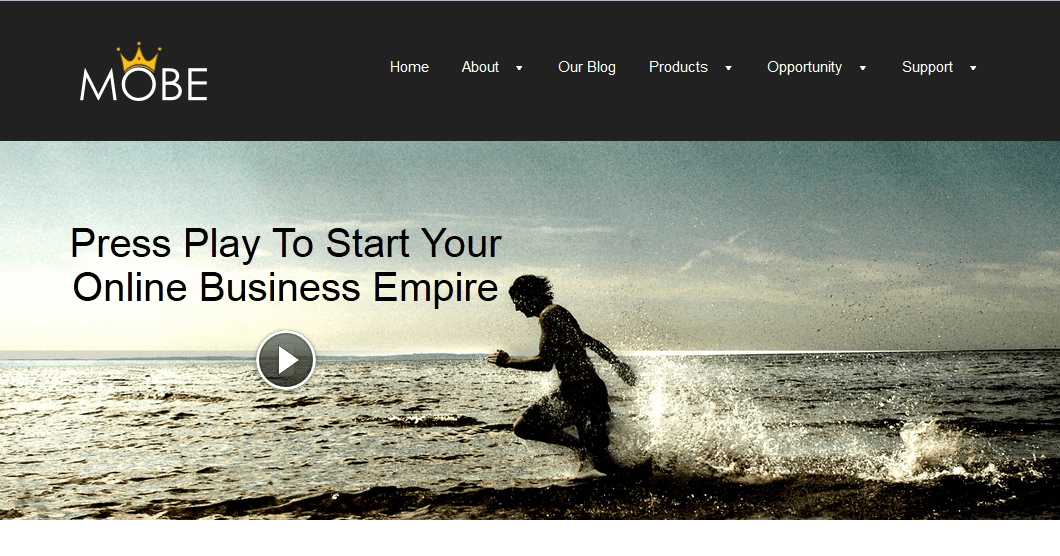
Task: Start the video with the play button
Action: (x=286, y=360)
